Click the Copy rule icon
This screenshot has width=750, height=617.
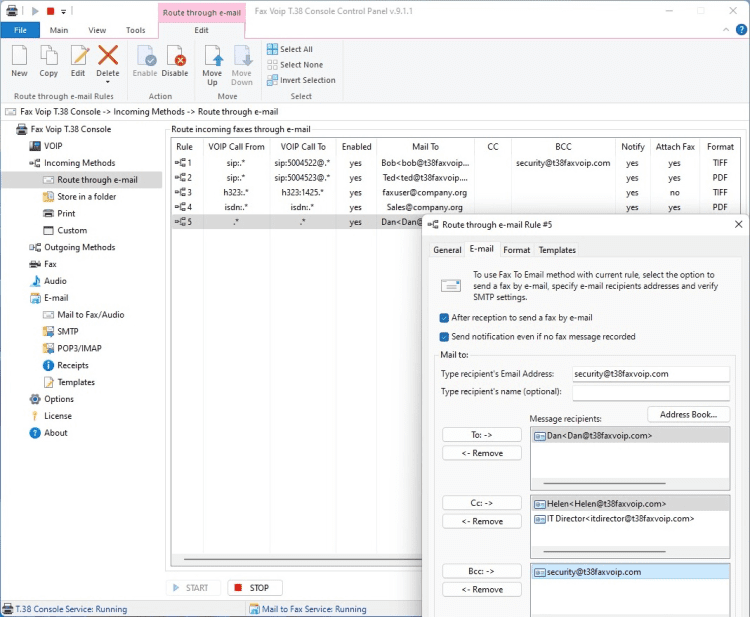pyautogui.click(x=48, y=56)
